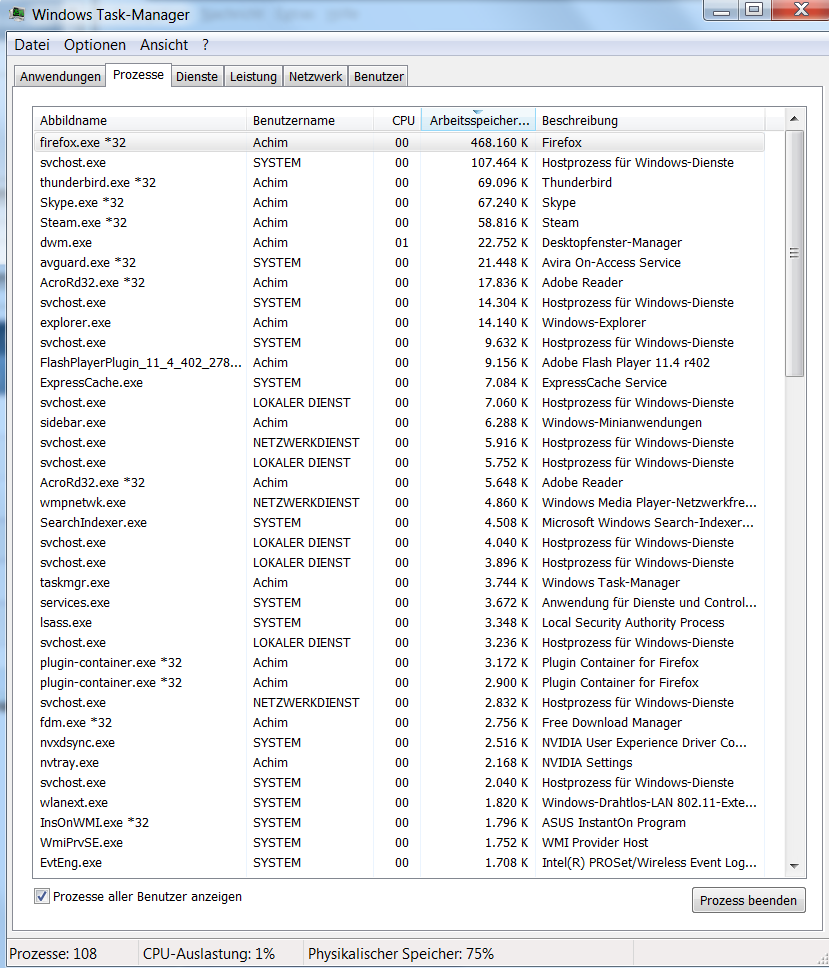Click 'NVIDIA Settings' description

(587, 762)
